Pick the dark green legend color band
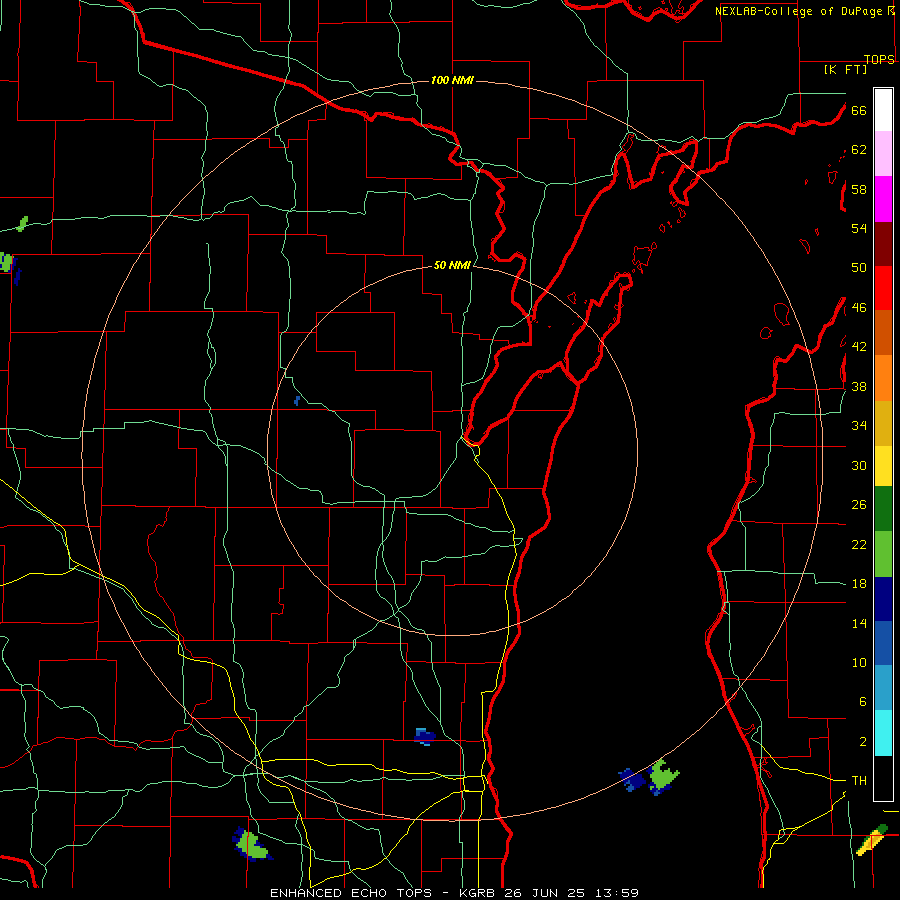This screenshot has height=900, width=900. tap(883, 509)
